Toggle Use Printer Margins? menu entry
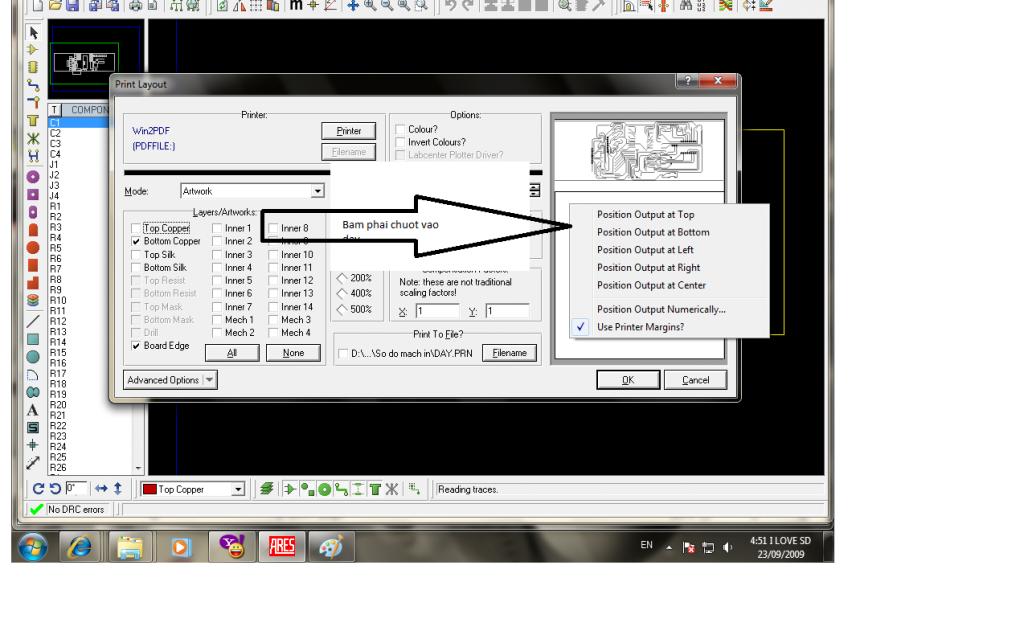The width and height of the screenshot is (1024, 643). click(641, 327)
